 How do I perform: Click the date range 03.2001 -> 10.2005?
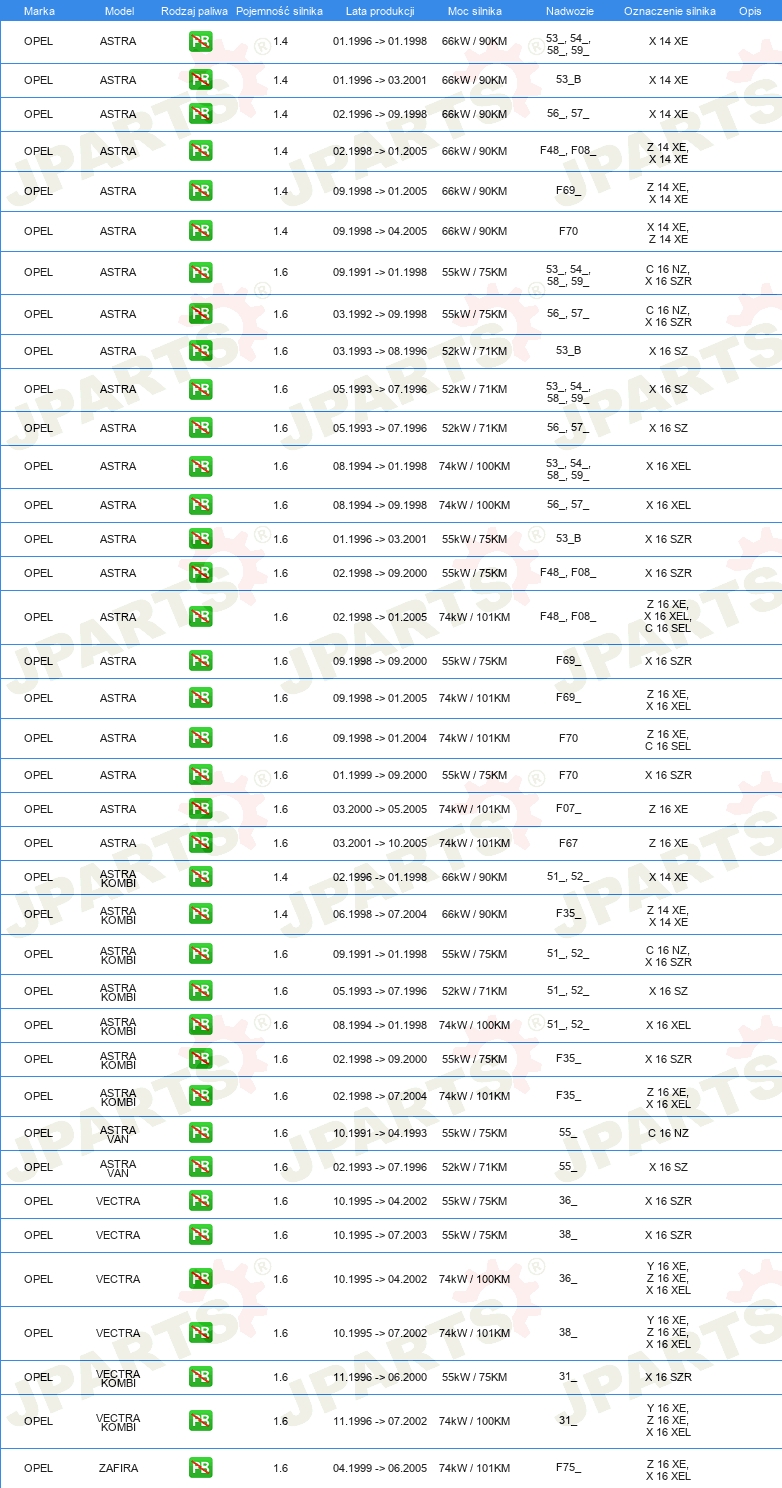[380, 843]
